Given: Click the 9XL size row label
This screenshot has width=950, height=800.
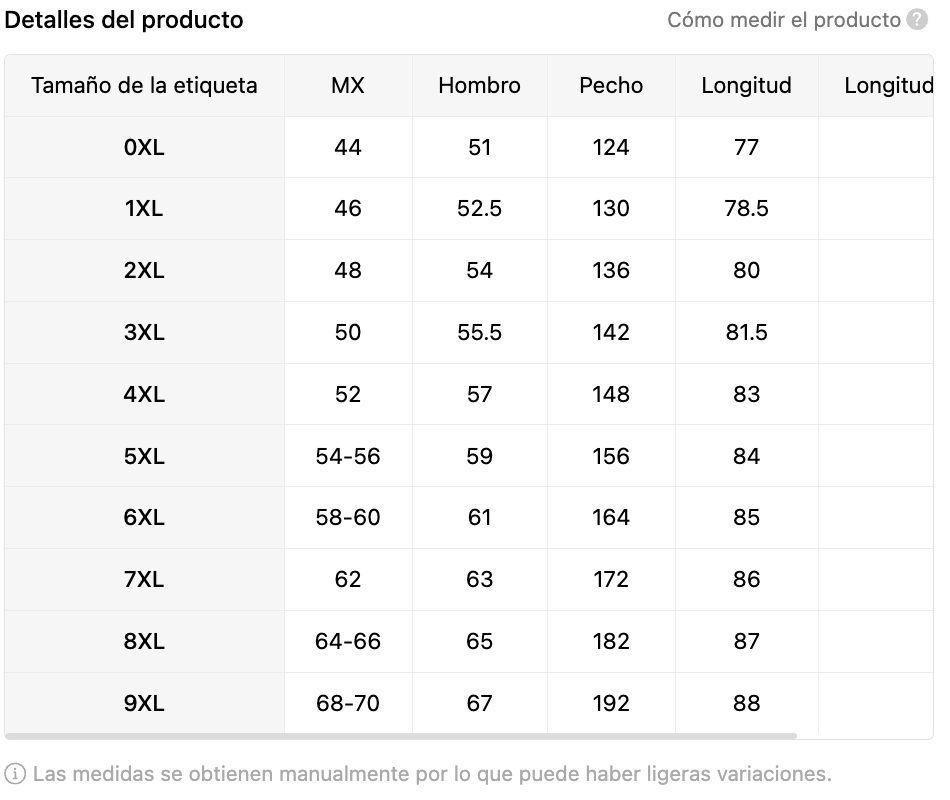Looking at the screenshot, I should point(144,704).
